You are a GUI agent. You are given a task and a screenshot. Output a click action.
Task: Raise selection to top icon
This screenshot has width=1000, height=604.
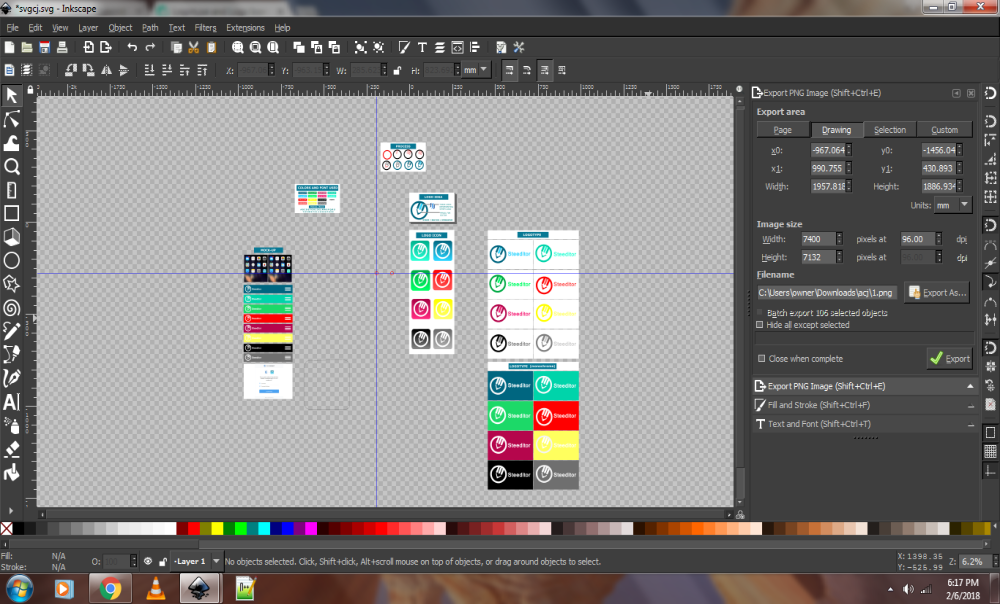tap(203, 70)
